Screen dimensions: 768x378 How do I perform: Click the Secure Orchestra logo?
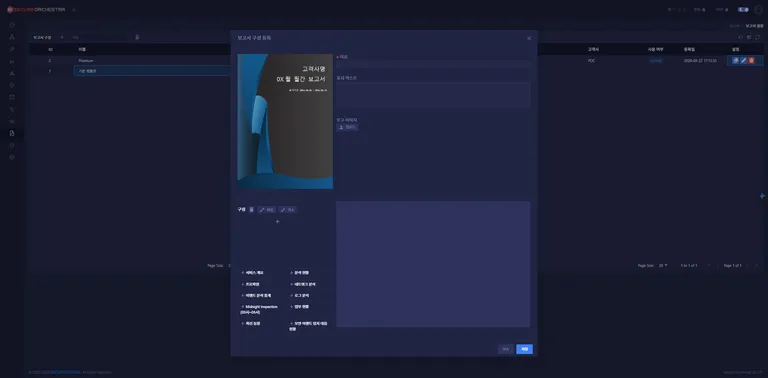[x=36, y=10]
